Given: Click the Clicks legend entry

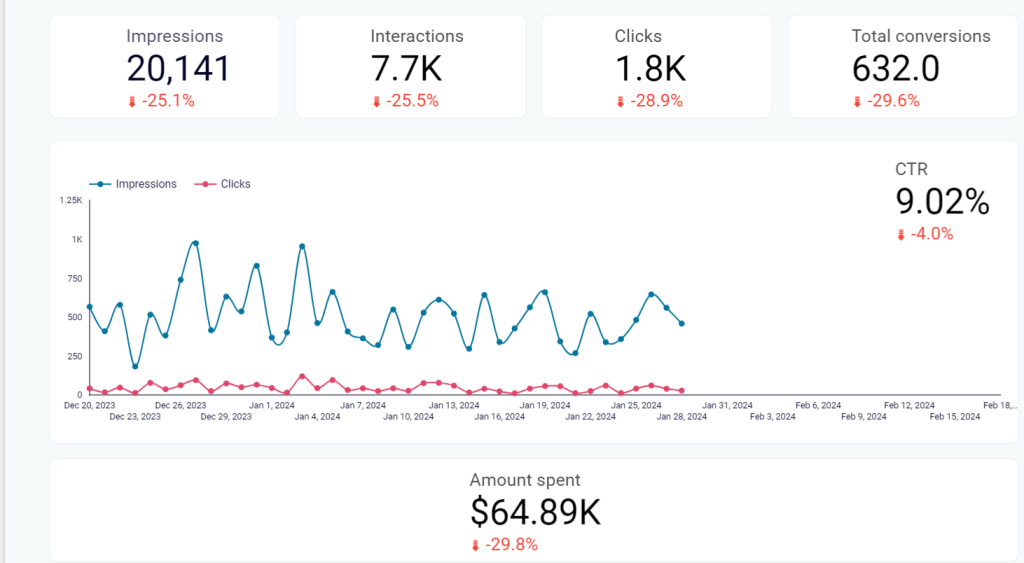Looking at the screenshot, I should (223, 184).
